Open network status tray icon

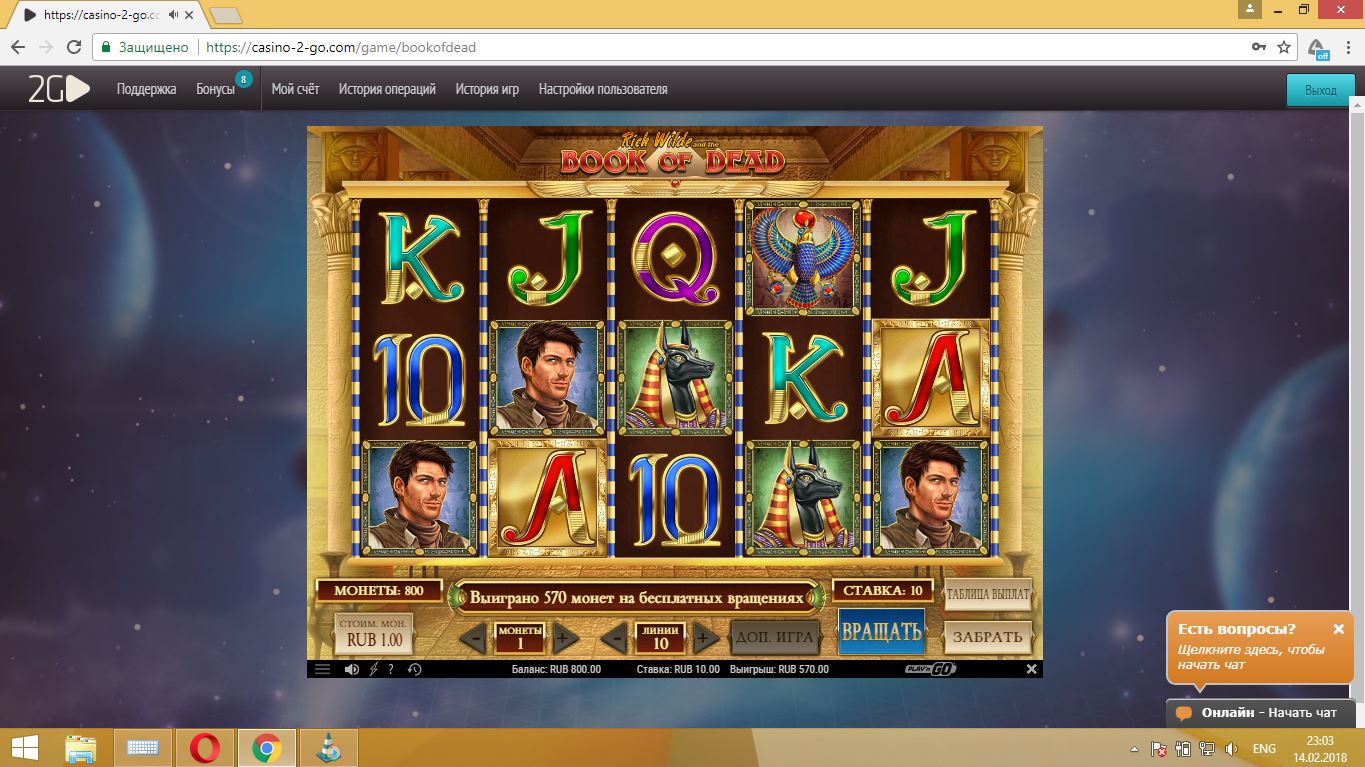click(x=1207, y=749)
